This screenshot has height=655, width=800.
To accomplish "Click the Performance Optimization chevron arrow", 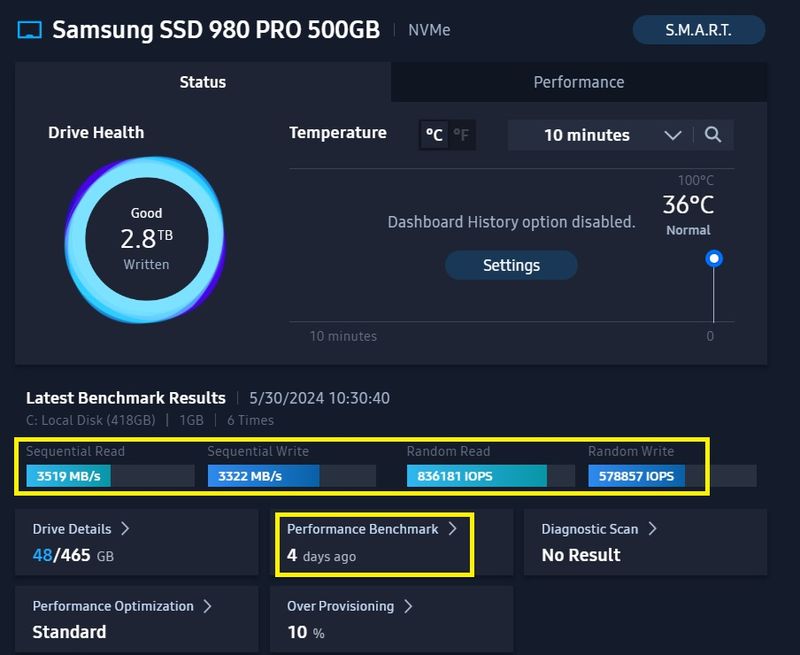I will 207,606.
